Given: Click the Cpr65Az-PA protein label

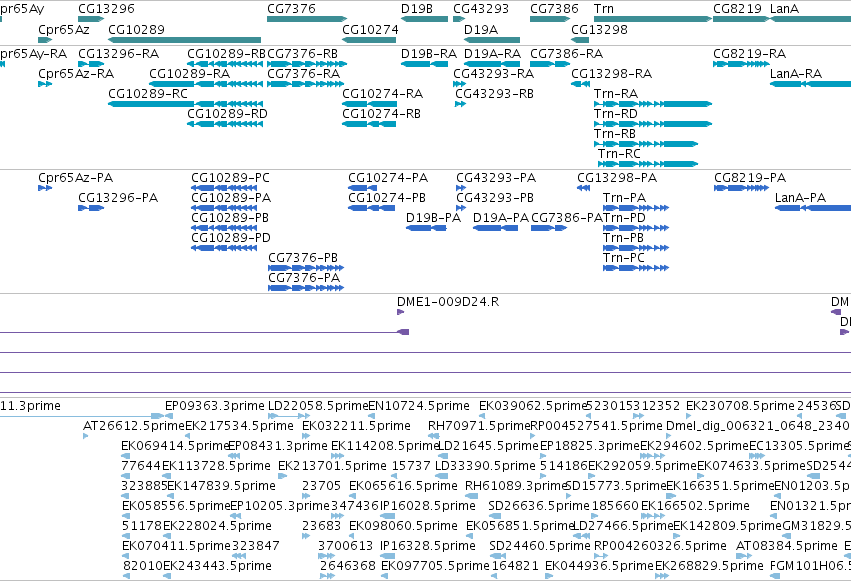Looking at the screenshot, I should tap(75, 178).
